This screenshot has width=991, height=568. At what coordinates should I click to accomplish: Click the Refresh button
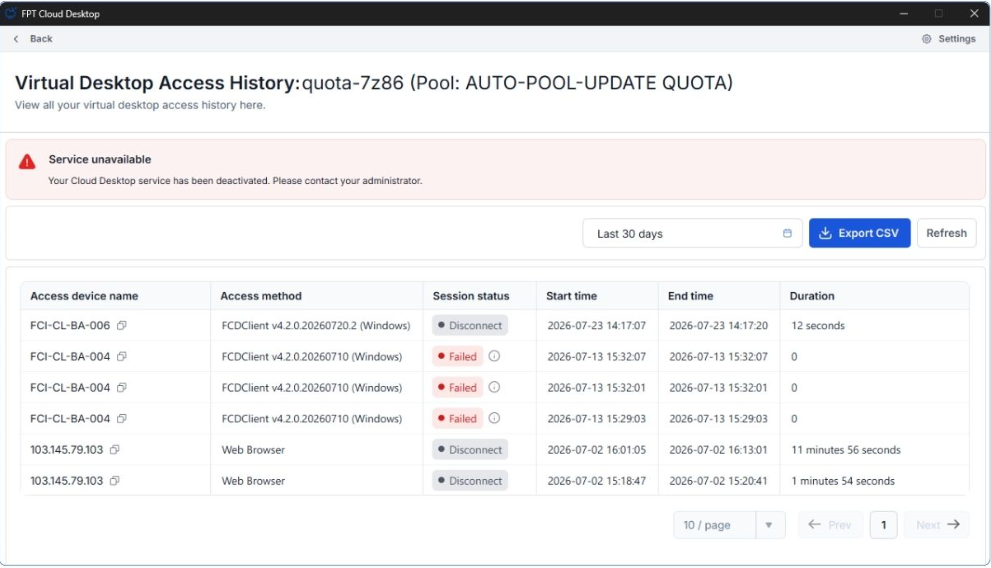click(946, 233)
